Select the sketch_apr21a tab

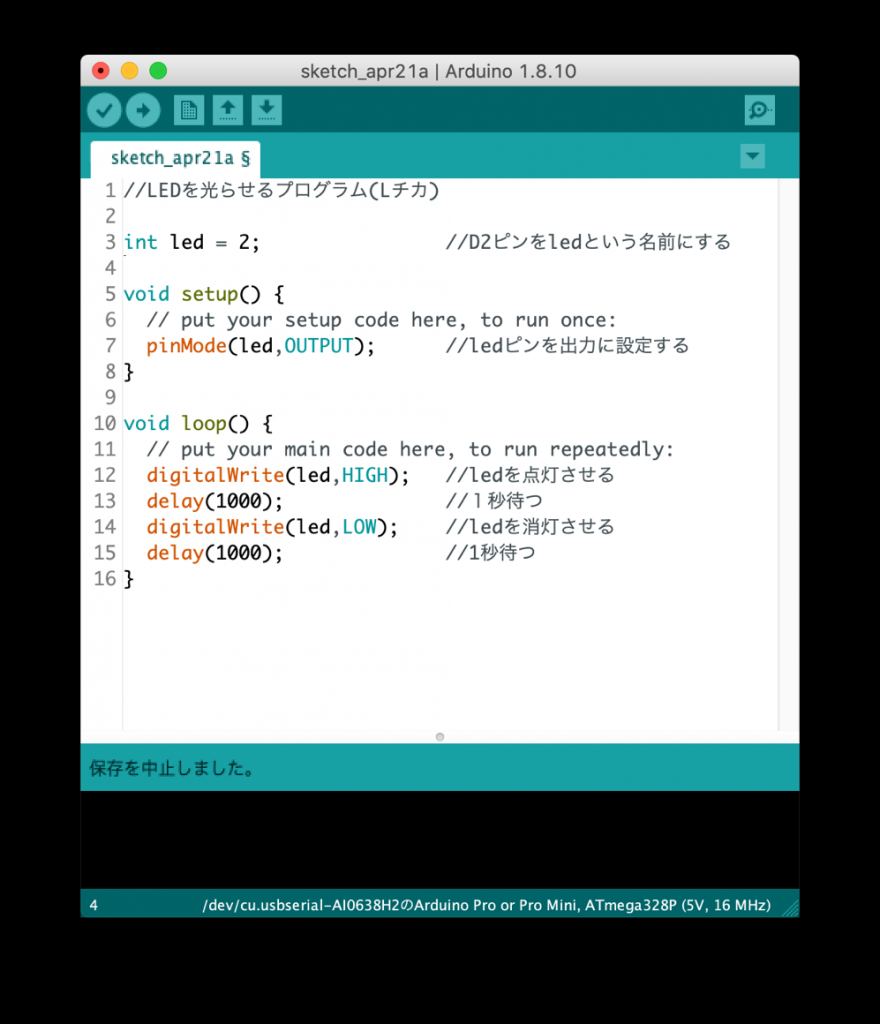175,159
